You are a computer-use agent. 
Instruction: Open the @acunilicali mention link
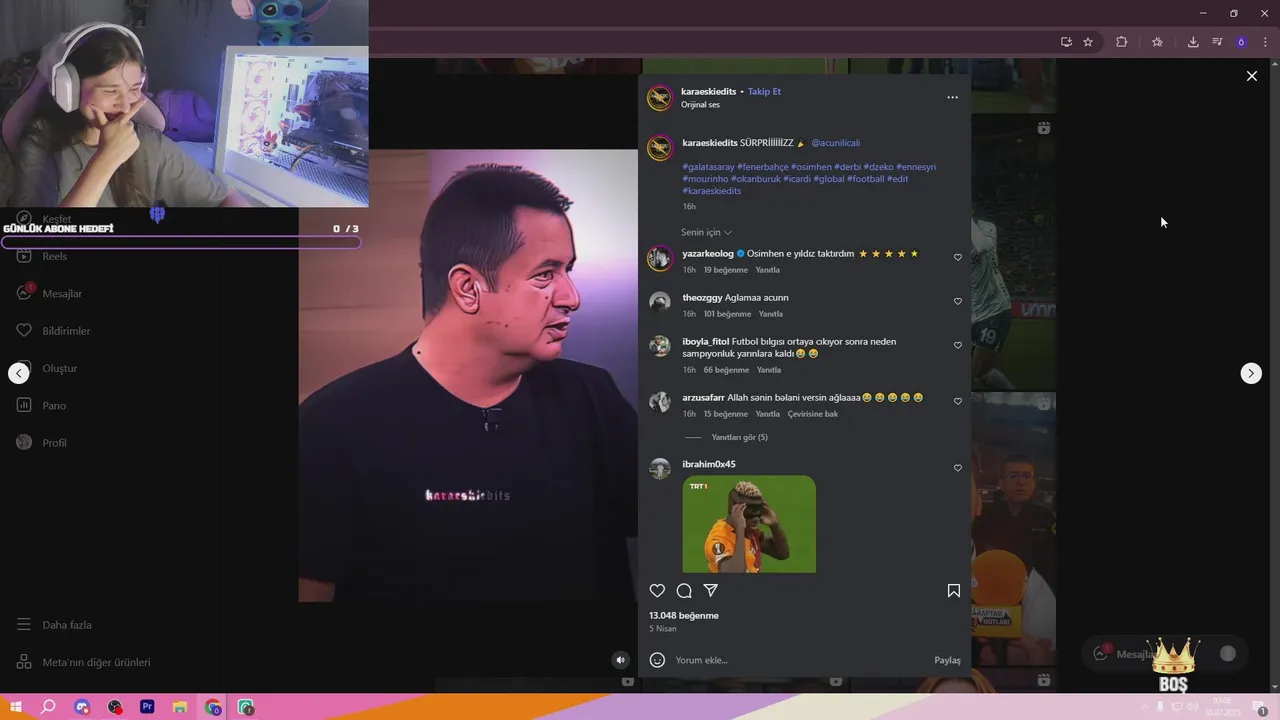[x=835, y=143]
